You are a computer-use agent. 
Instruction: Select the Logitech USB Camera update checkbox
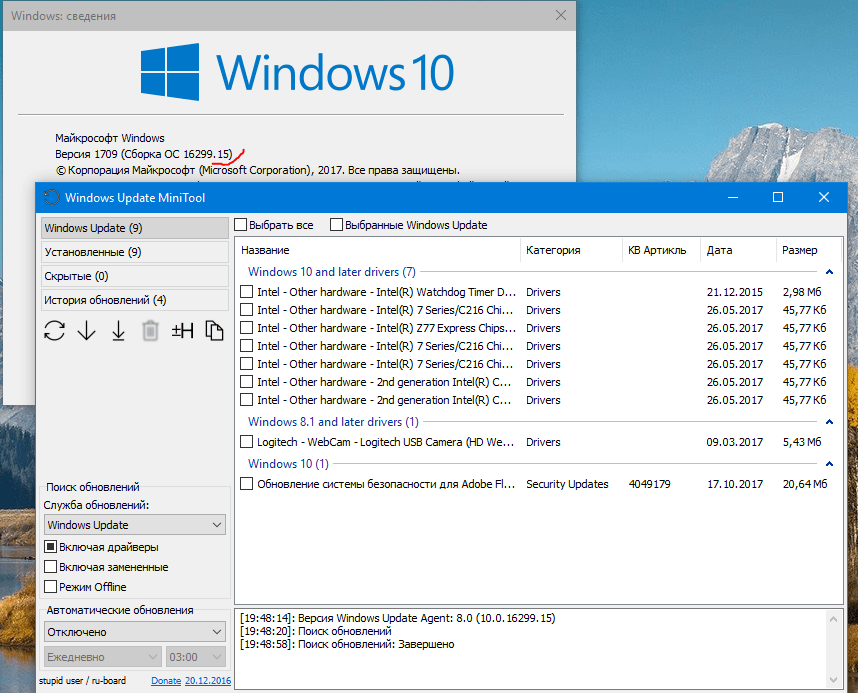click(247, 442)
